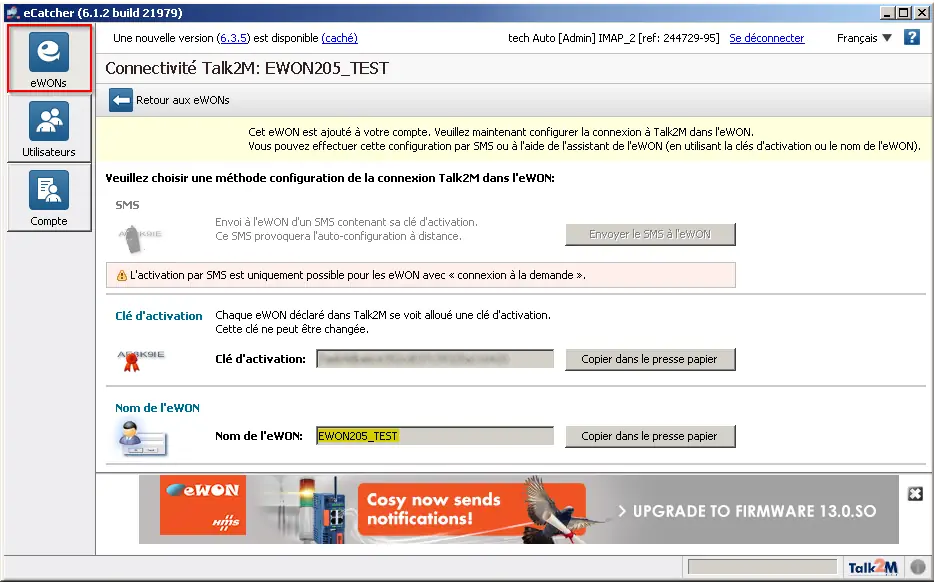Click the Nom de l'eWON field

[x=435, y=436]
